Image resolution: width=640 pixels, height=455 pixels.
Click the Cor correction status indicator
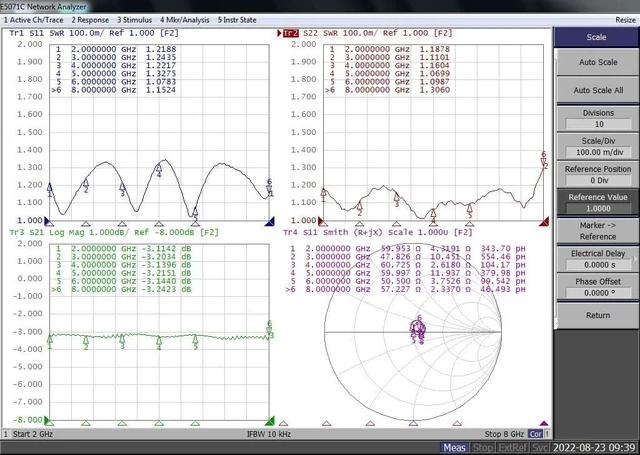535,434
